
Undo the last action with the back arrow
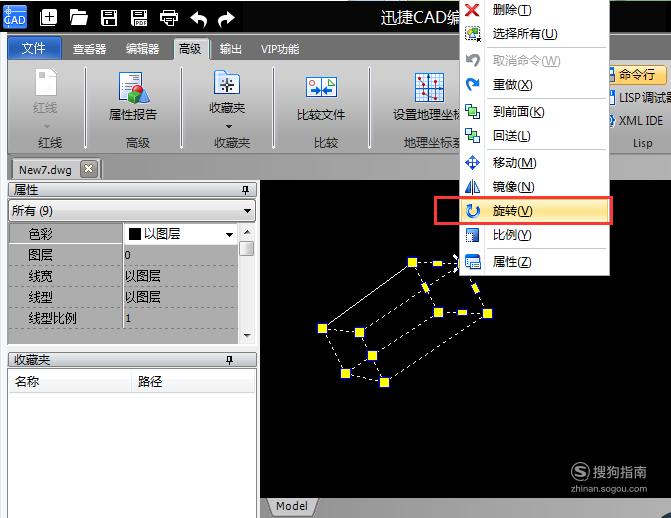198,18
